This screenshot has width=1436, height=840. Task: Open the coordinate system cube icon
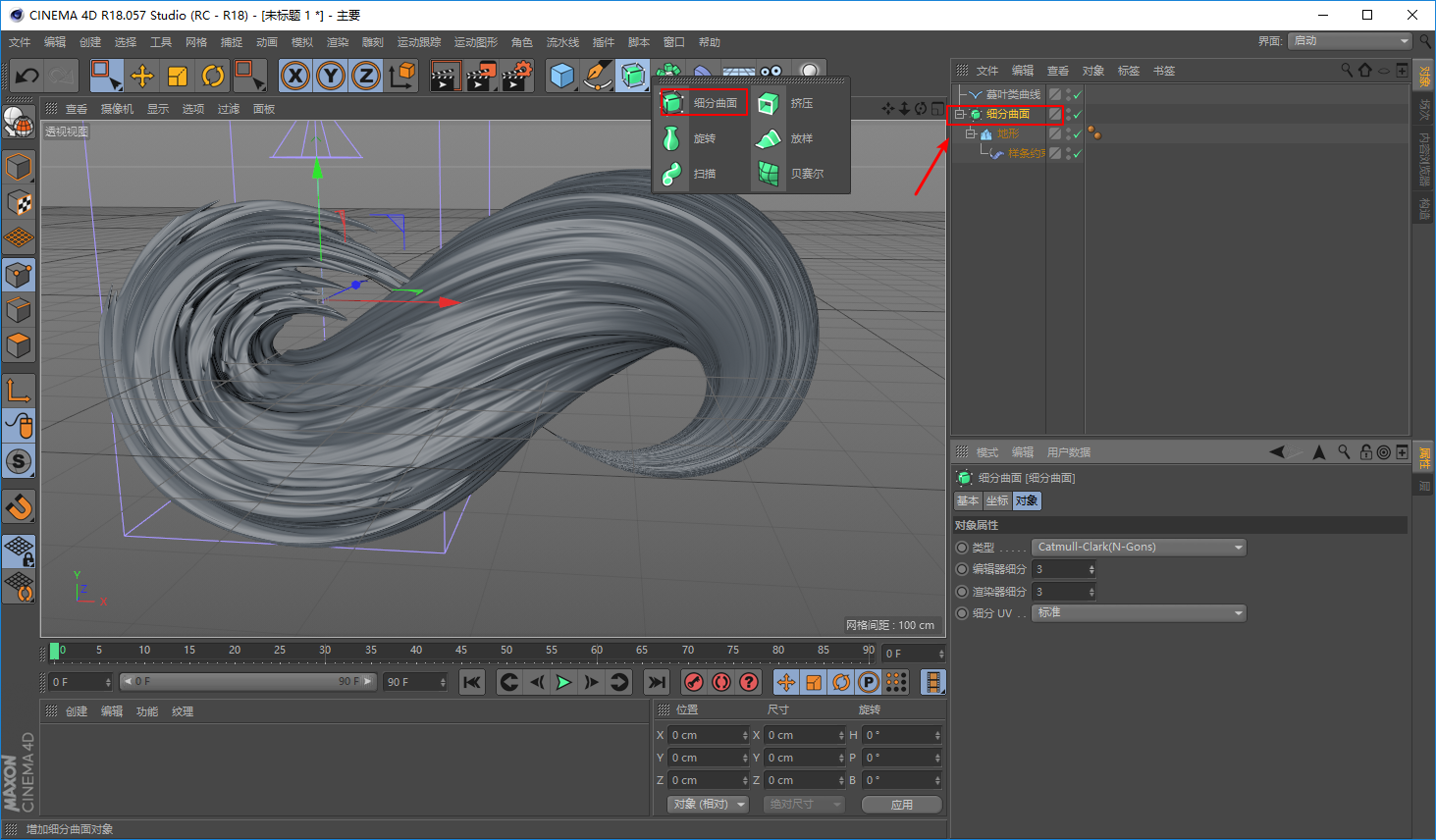click(401, 76)
